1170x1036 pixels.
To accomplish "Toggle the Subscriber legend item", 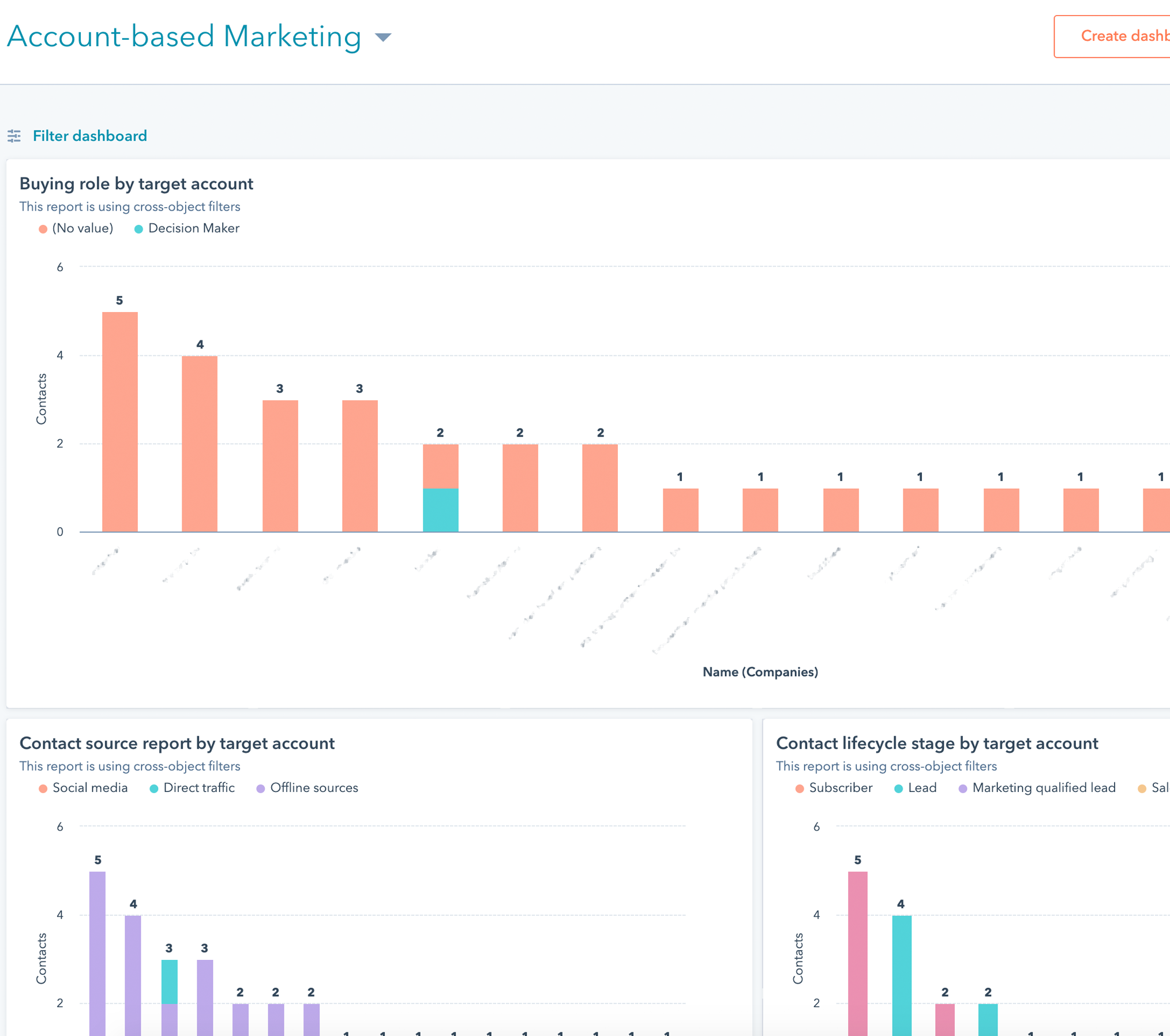I will tap(834, 788).
